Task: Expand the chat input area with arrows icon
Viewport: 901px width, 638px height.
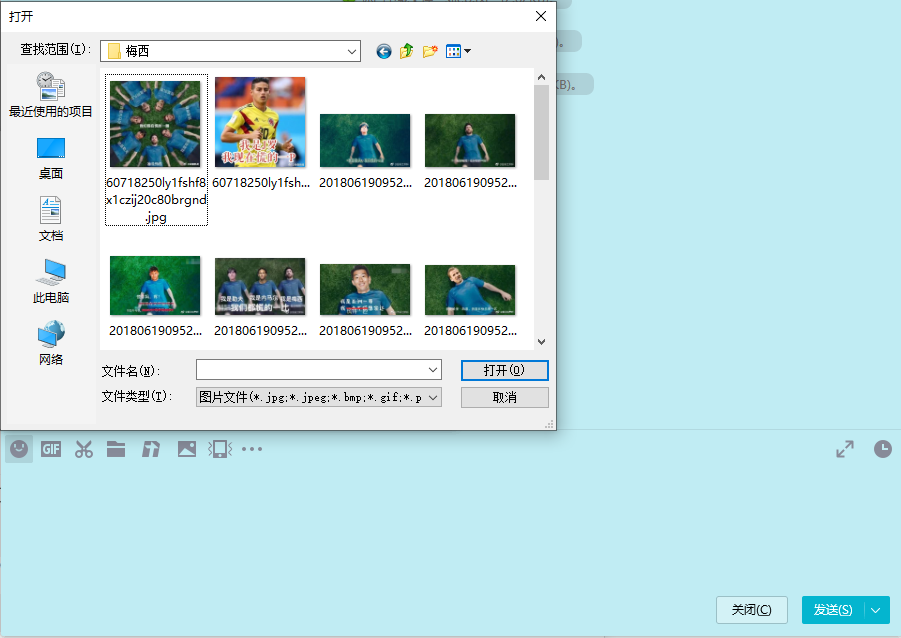Action: click(845, 449)
